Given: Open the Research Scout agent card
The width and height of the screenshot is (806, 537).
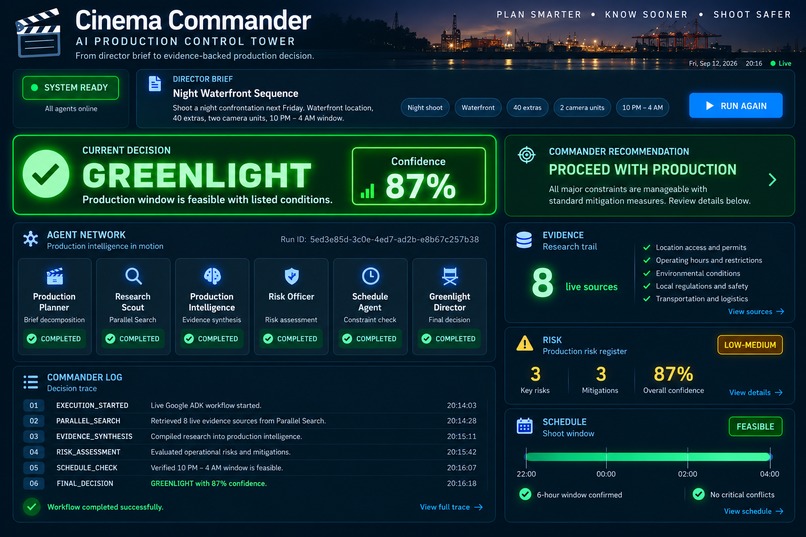Looking at the screenshot, I should [133, 306].
